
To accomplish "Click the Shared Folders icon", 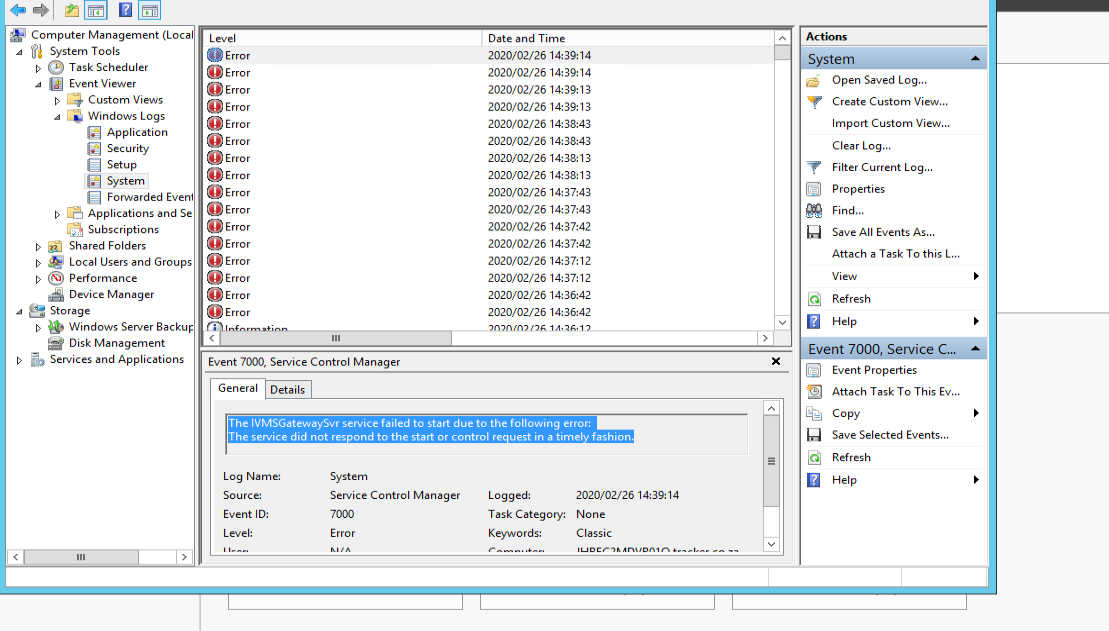I will 56,246.
